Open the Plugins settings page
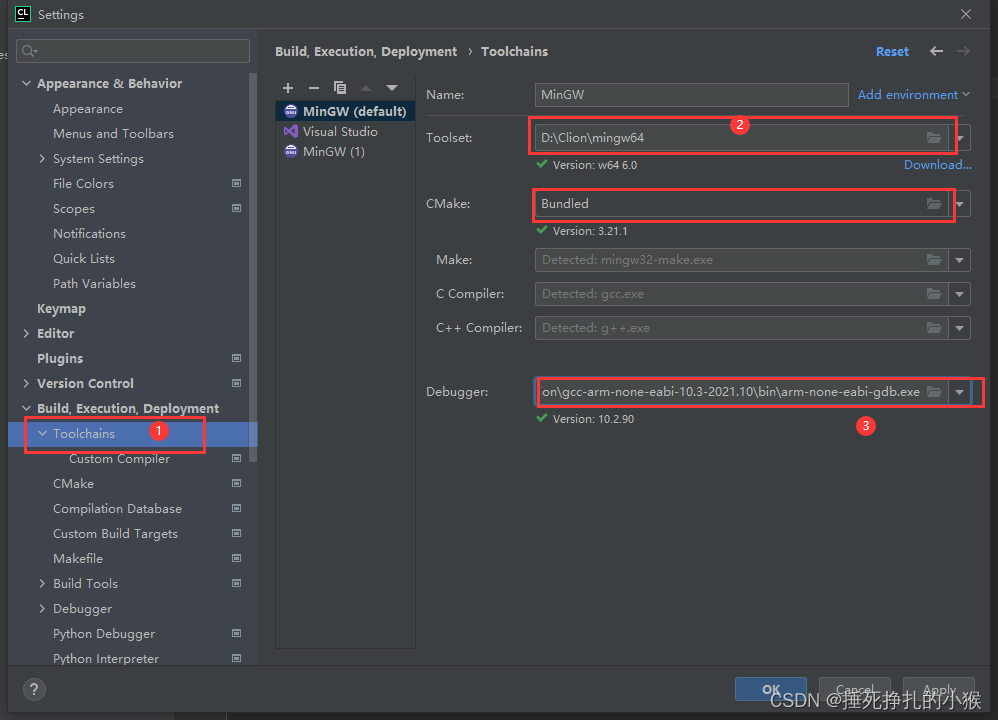998x720 pixels. tap(60, 358)
